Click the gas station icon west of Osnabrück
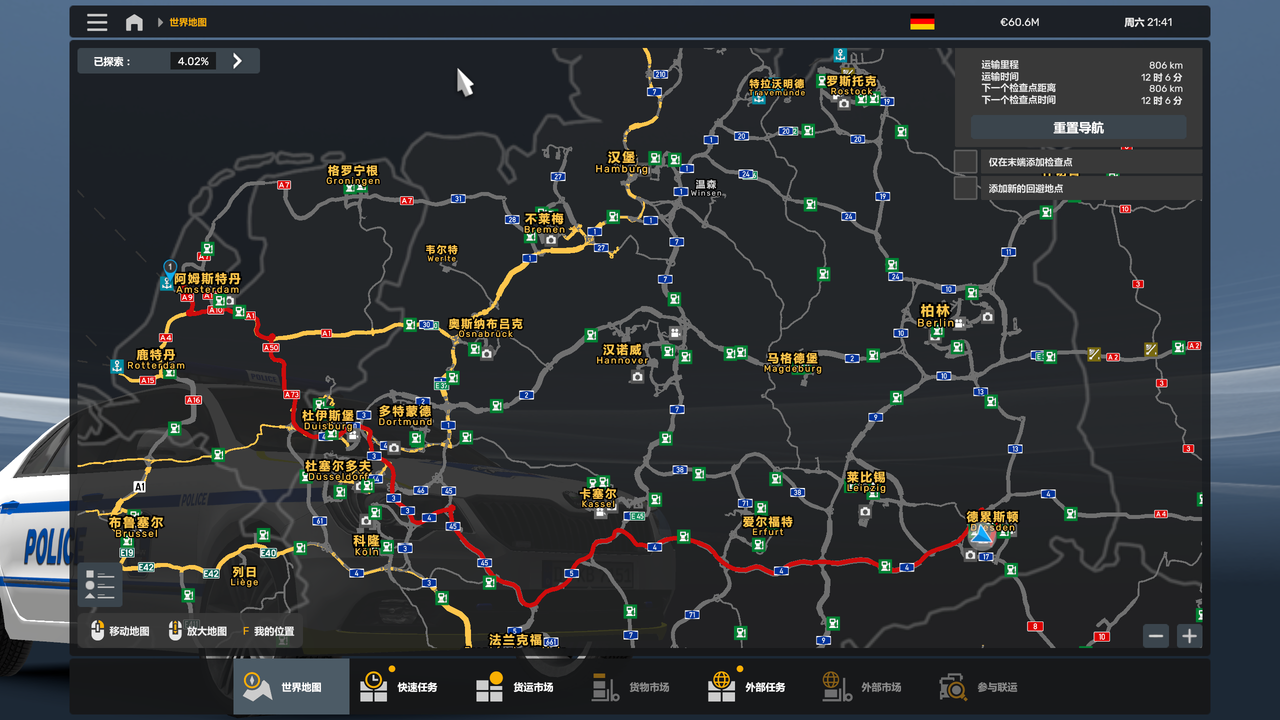The height and width of the screenshot is (720, 1280). pyautogui.click(x=410, y=324)
